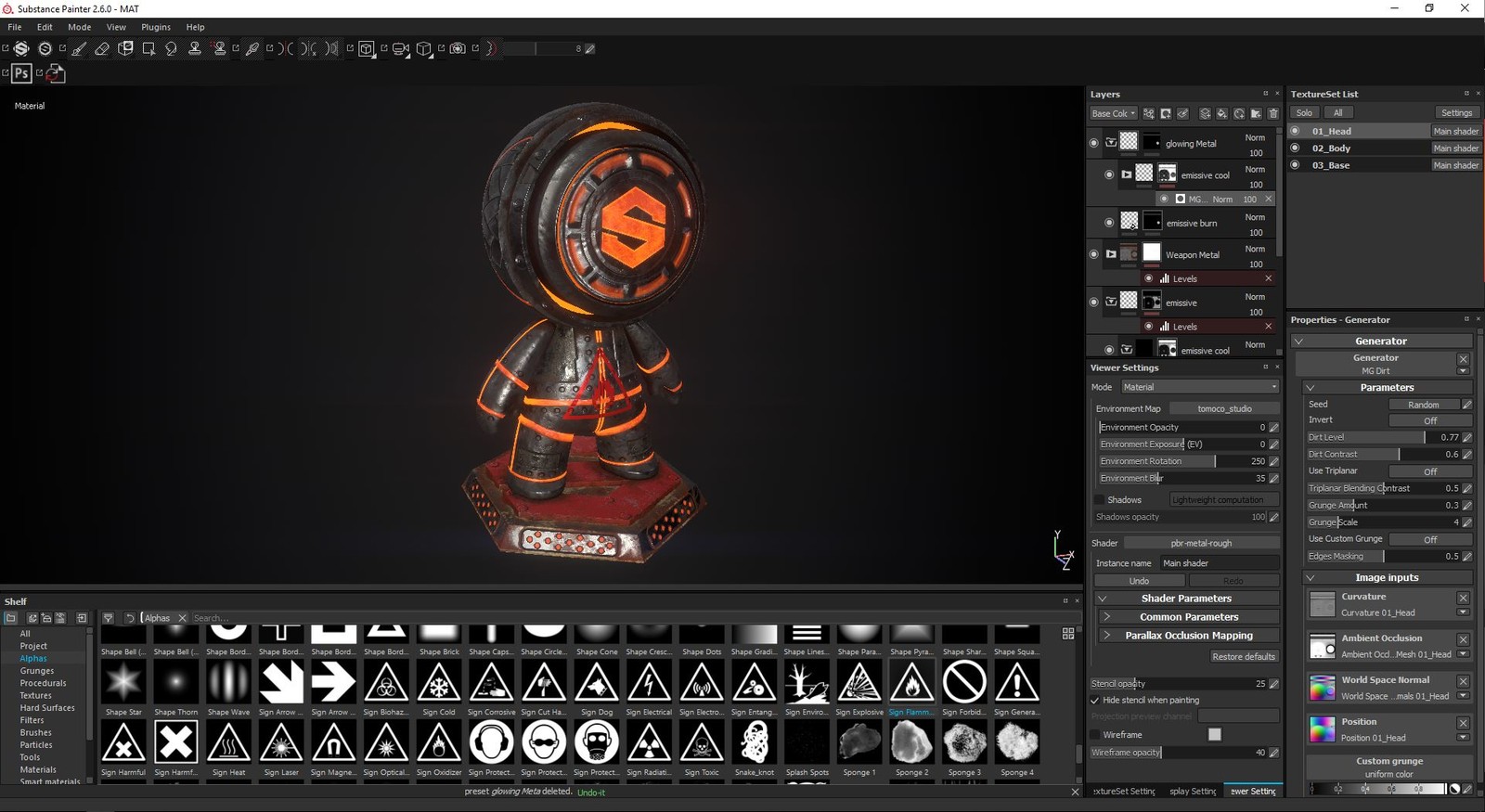Adjust the Dirt Level slider
This screenshot has height=812, width=1485.
coord(1383,438)
